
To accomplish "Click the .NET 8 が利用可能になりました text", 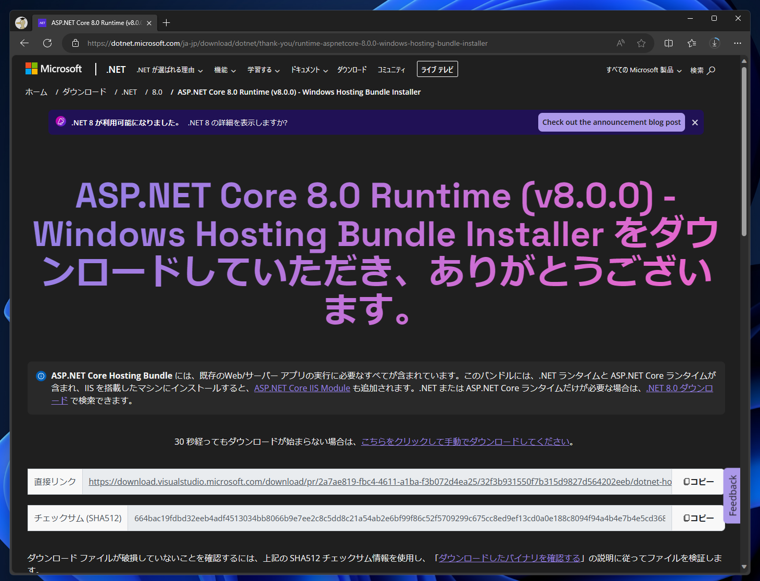I will tap(126, 123).
